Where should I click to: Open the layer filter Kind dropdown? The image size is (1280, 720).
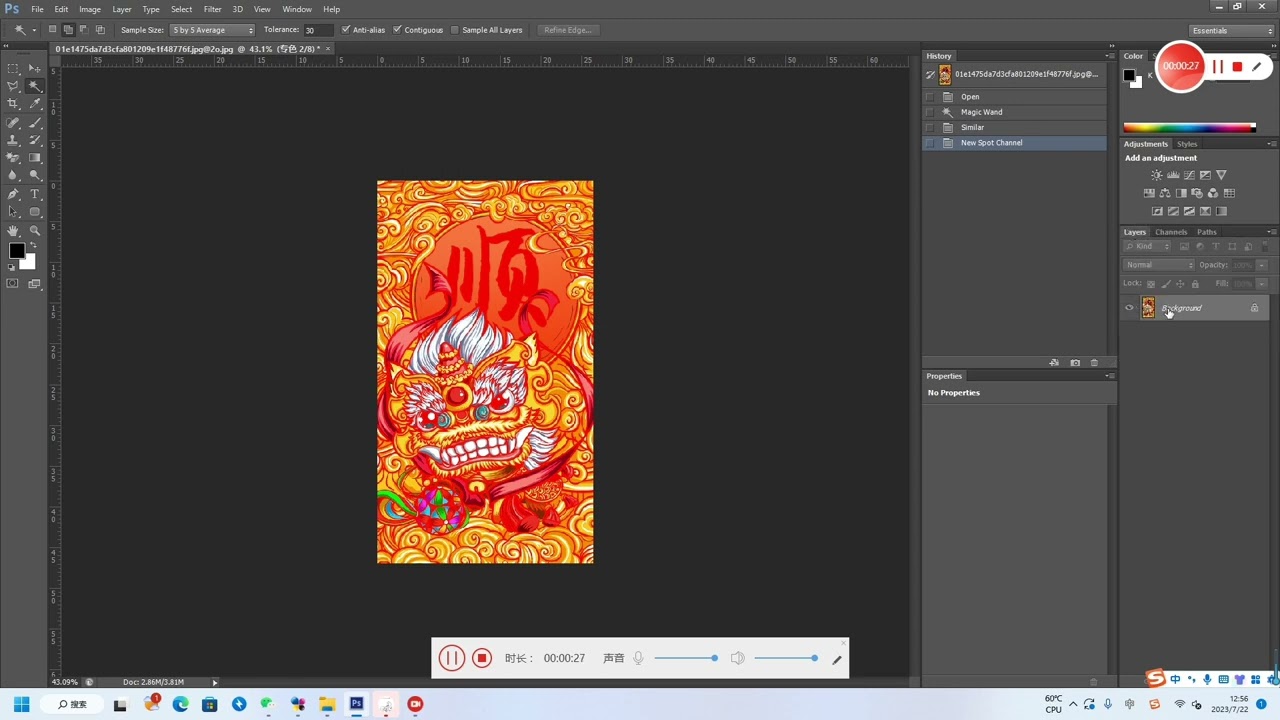click(1148, 246)
